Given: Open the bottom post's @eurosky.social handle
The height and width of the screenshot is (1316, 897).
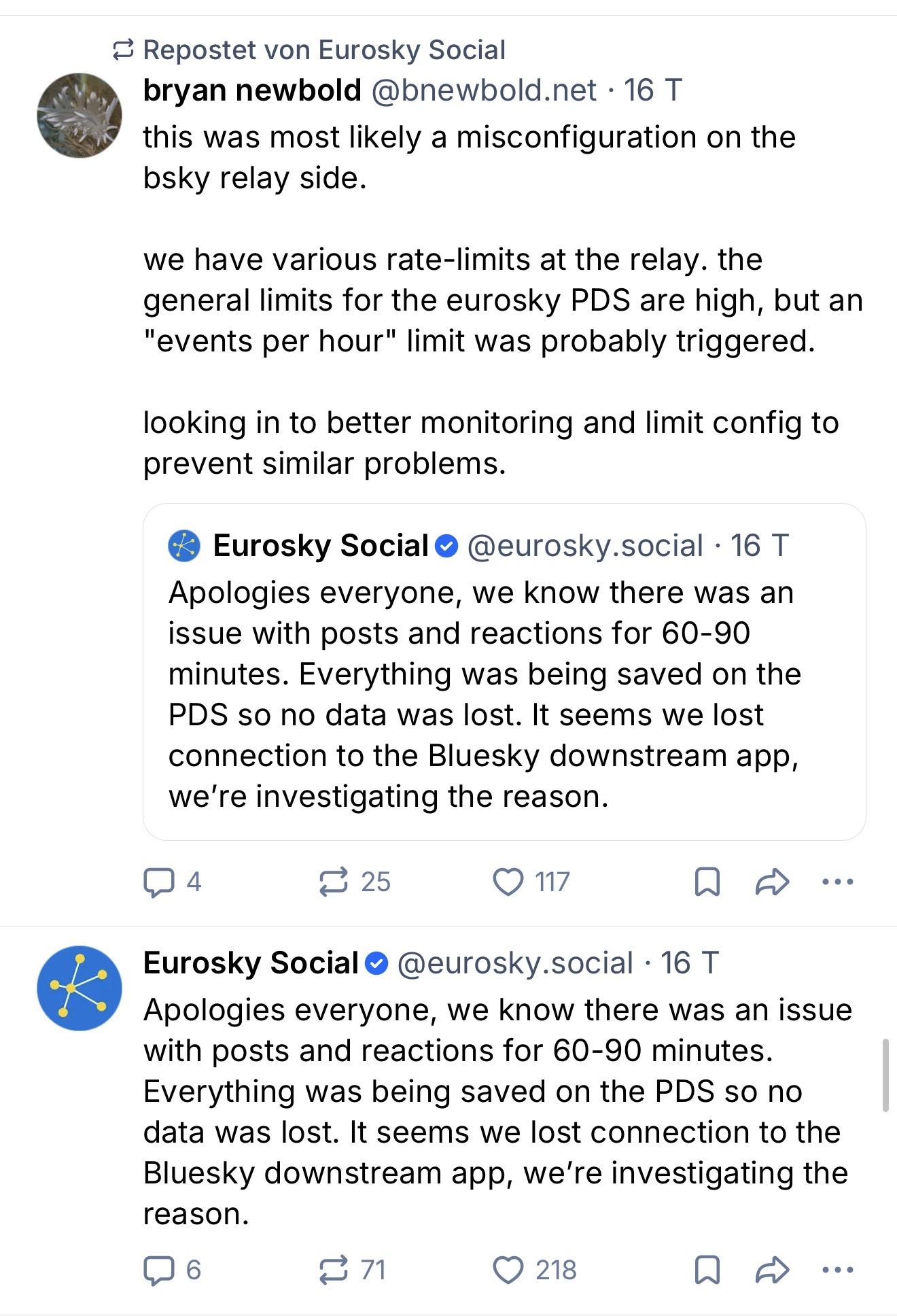Looking at the screenshot, I should (514, 963).
